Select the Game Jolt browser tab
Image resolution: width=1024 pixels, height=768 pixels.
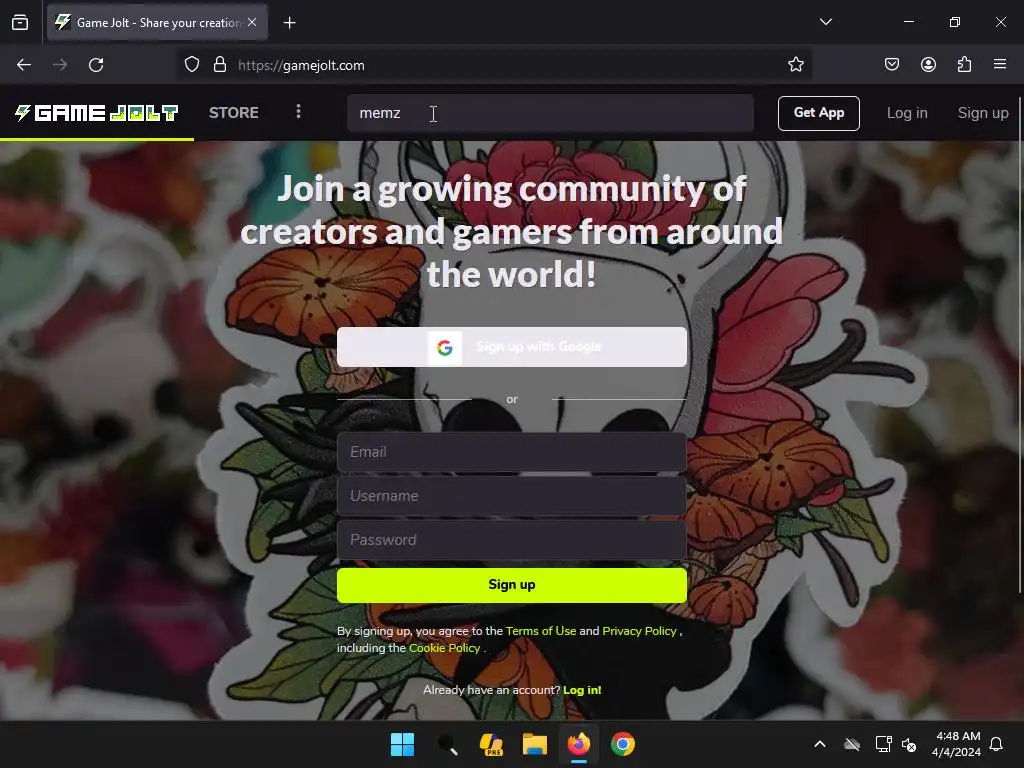[157, 23]
